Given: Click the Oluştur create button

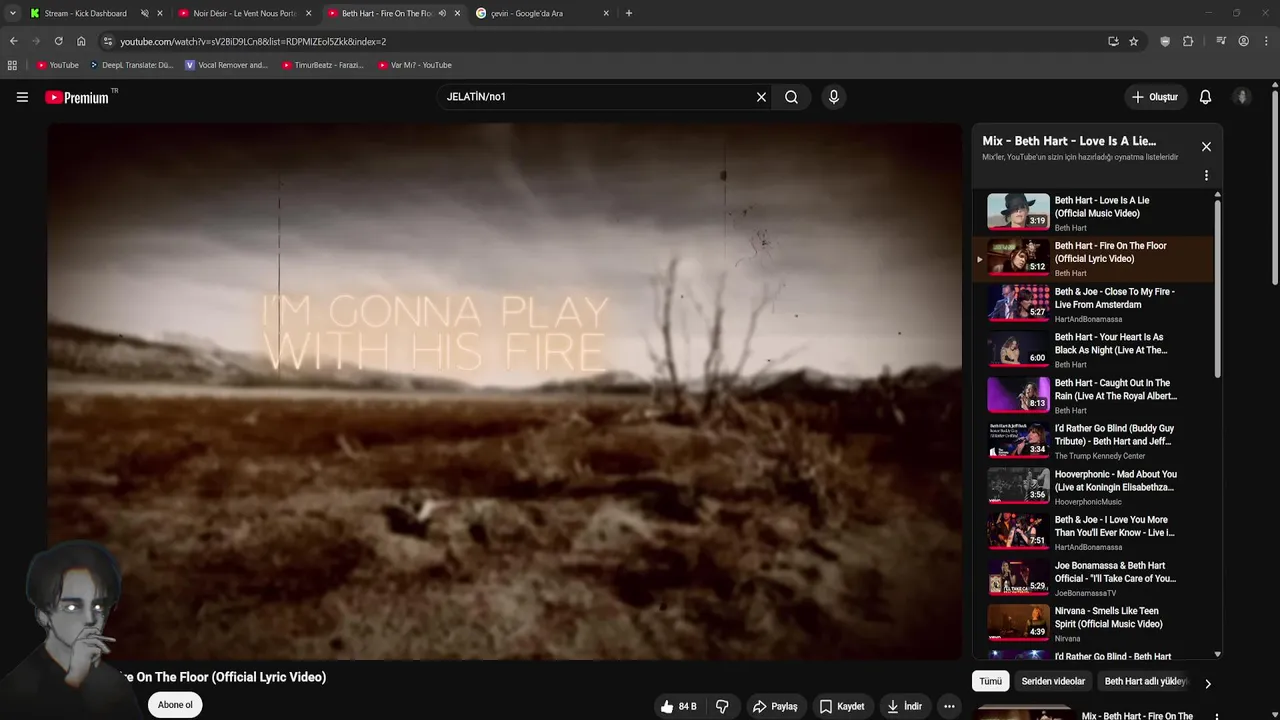Looking at the screenshot, I should 1154,97.
